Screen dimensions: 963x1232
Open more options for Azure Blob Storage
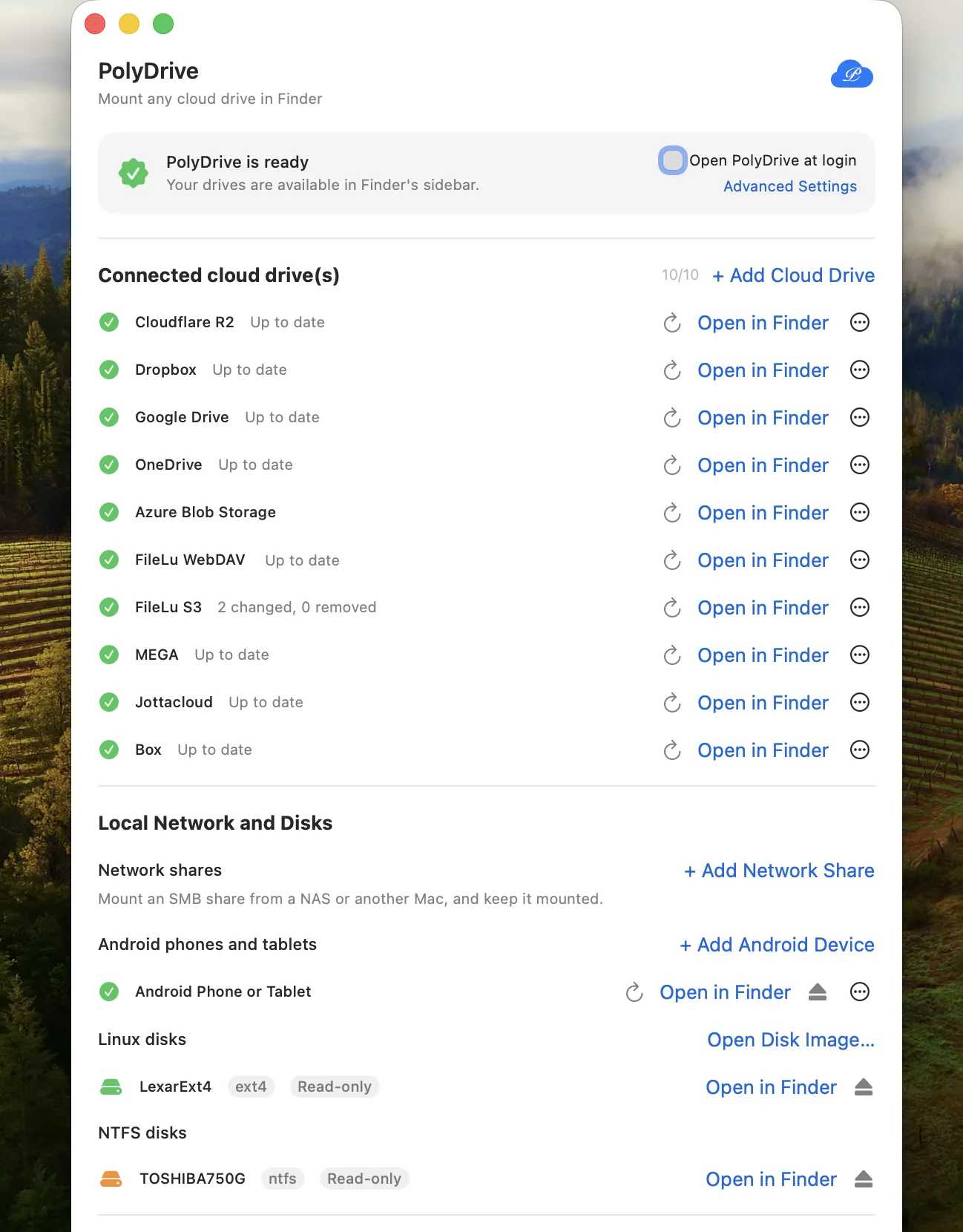tap(860, 512)
